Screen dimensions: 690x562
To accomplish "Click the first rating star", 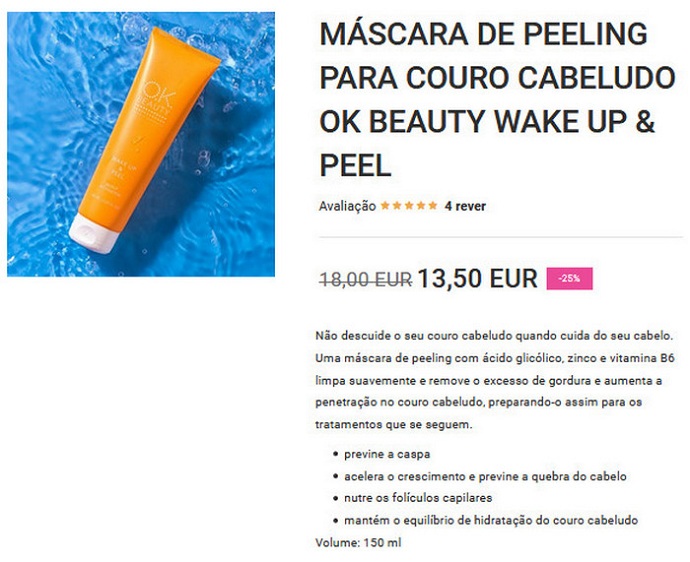I will [x=385, y=206].
